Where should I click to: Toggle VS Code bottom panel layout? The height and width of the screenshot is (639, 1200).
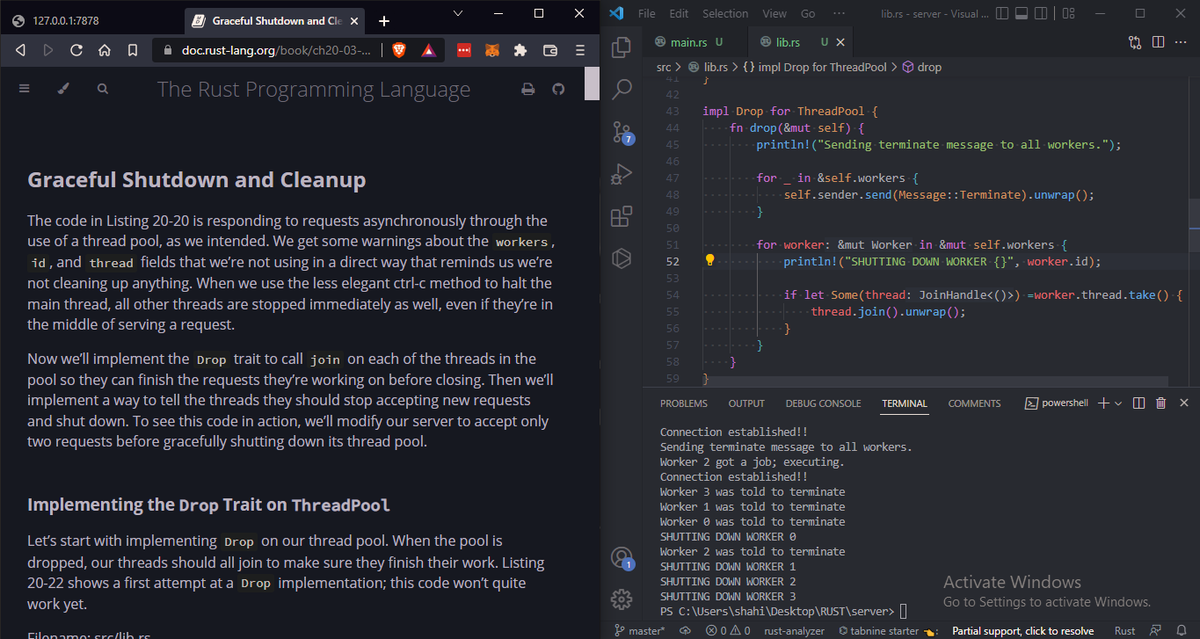click(1022, 13)
